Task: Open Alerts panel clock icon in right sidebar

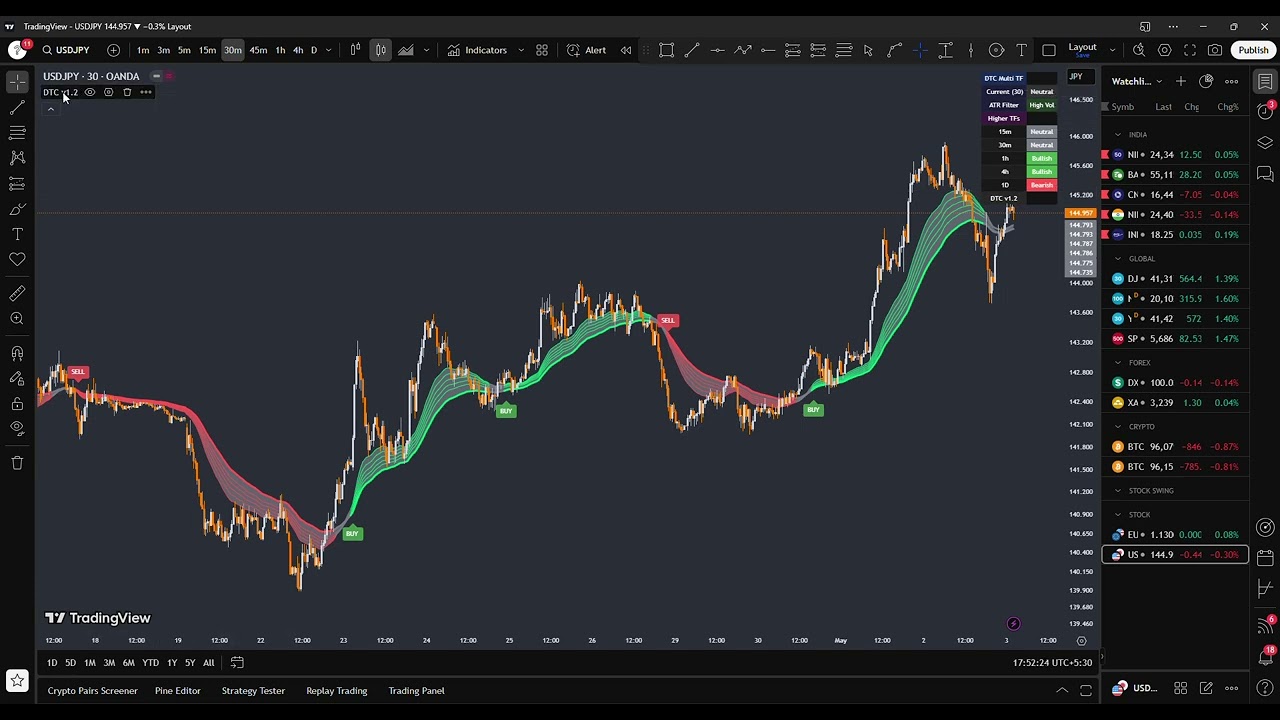Action: (x=1265, y=112)
